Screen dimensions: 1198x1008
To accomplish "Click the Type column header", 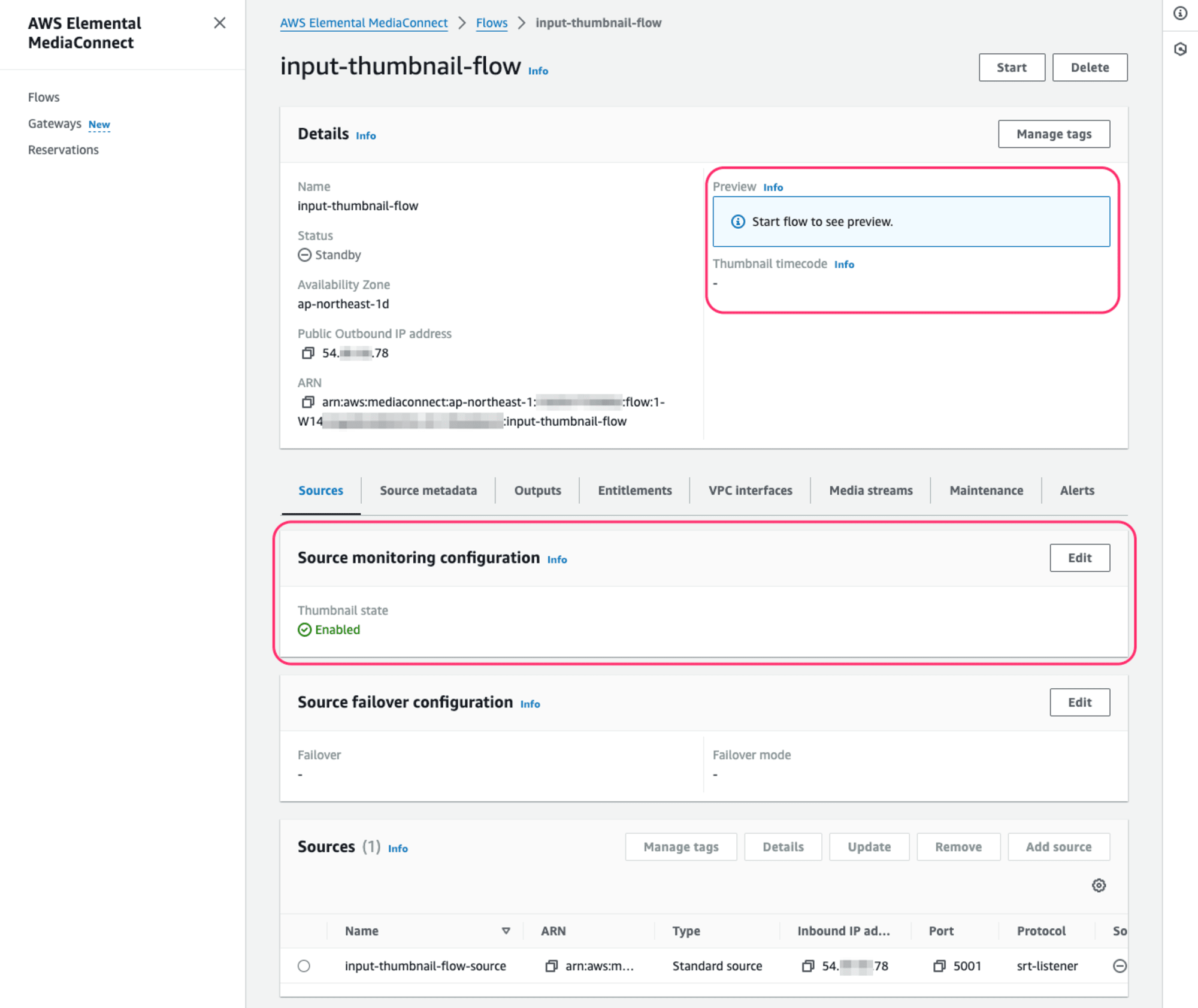I will [686, 931].
